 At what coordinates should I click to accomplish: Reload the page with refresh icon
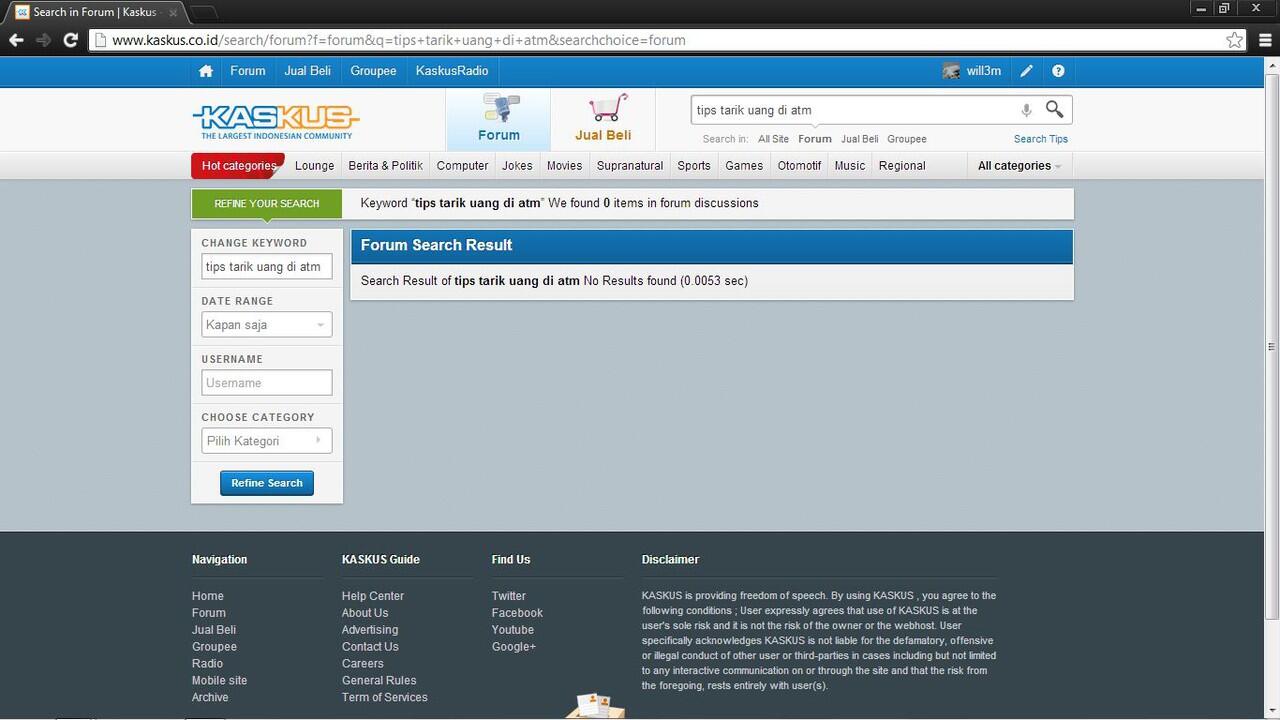[70, 40]
